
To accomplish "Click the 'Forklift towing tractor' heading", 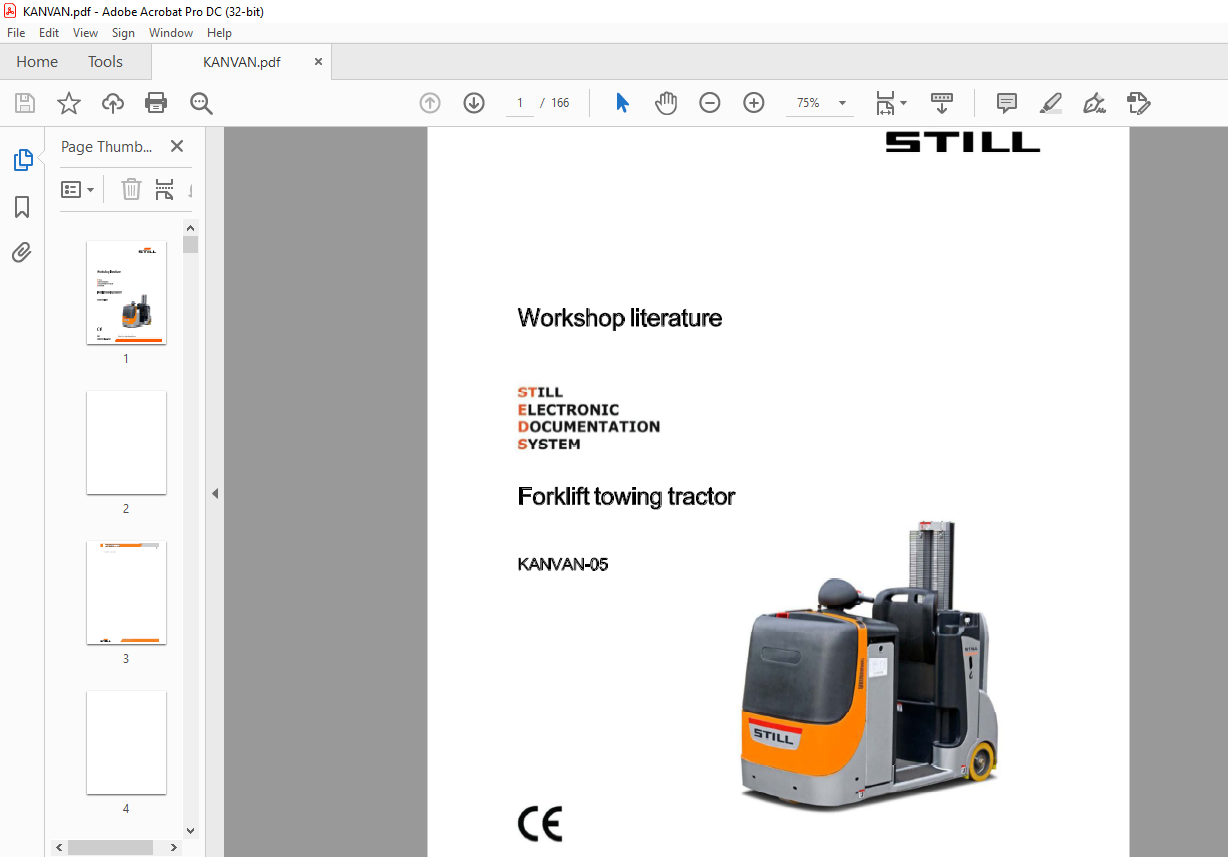I will click(x=626, y=496).
